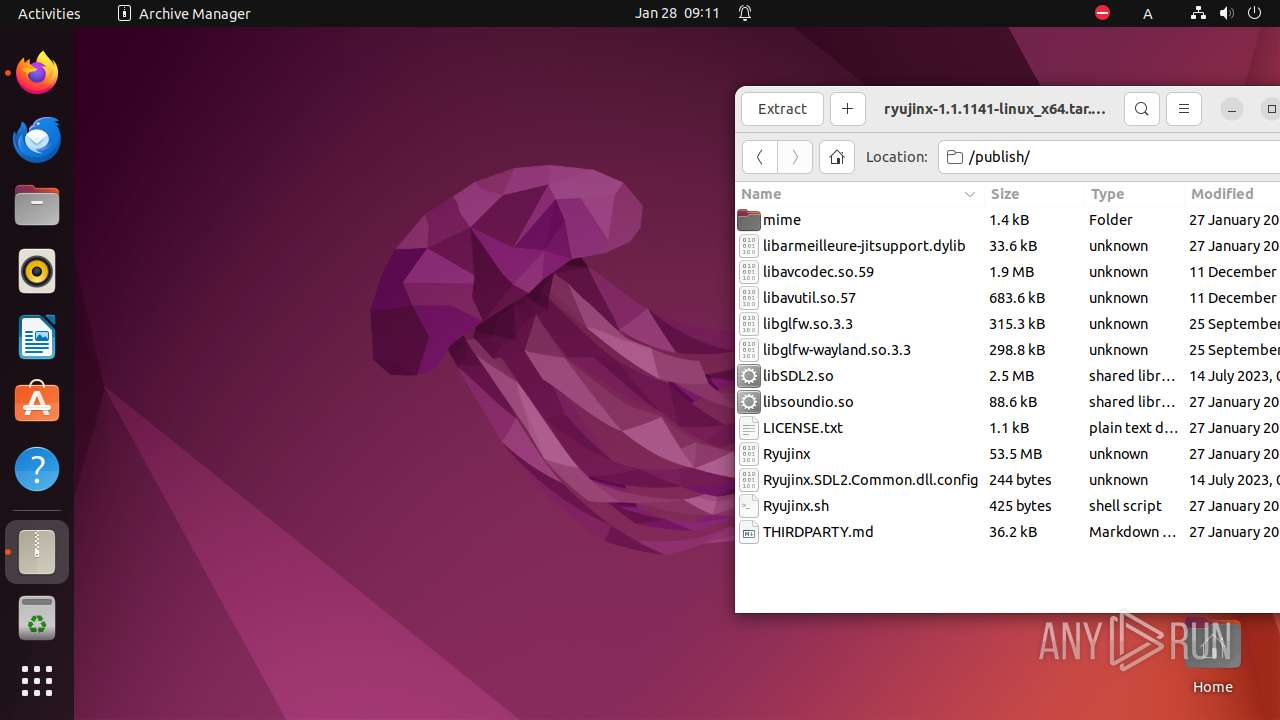Viewport: 1280px width, 720px height.
Task: Select THIRDPARTY.md markdown icon
Action: point(749,532)
